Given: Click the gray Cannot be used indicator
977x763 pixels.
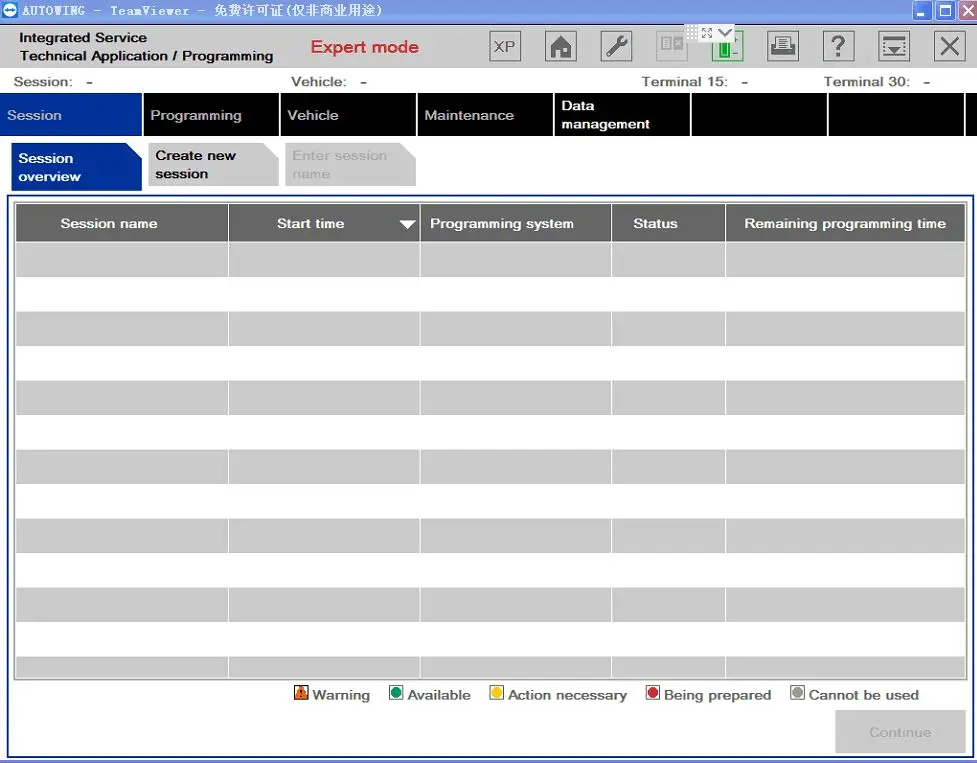Looking at the screenshot, I should (x=797, y=693).
